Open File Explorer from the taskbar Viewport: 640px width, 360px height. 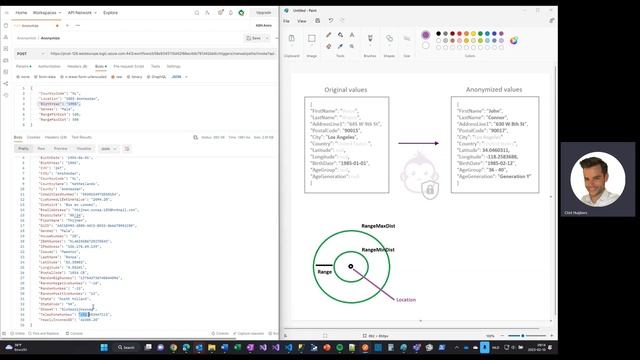pyautogui.click(x=211, y=347)
